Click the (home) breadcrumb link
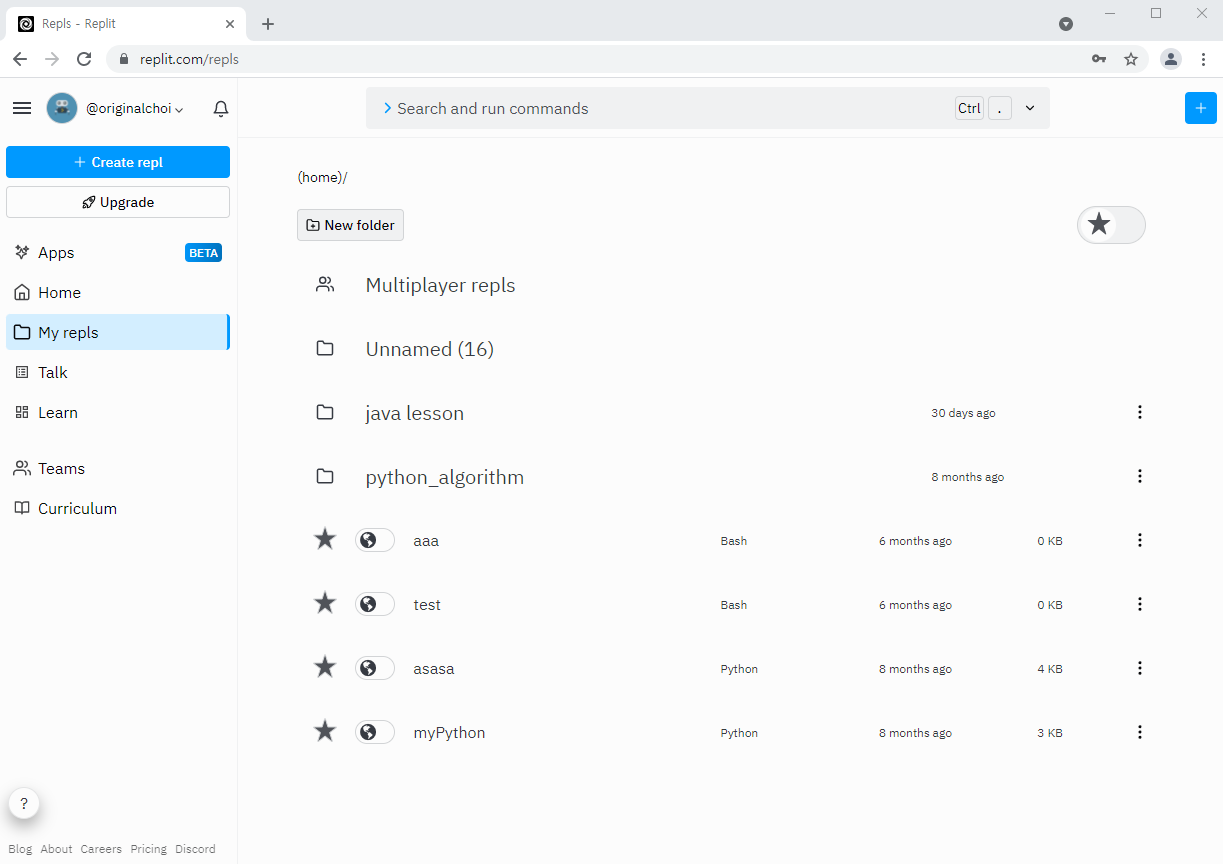This screenshot has width=1223, height=864. point(319,177)
